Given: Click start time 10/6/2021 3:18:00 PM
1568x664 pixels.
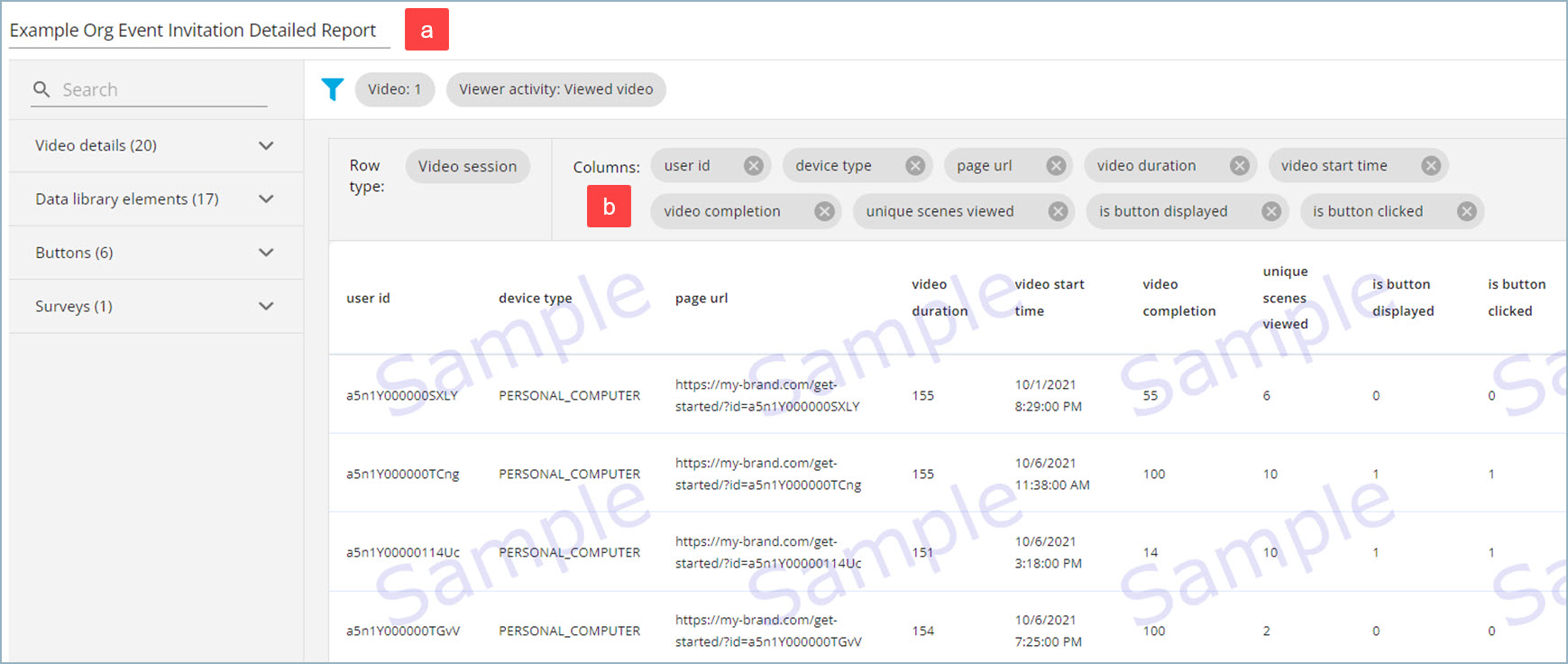Looking at the screenshot, I should (1048, 552).
